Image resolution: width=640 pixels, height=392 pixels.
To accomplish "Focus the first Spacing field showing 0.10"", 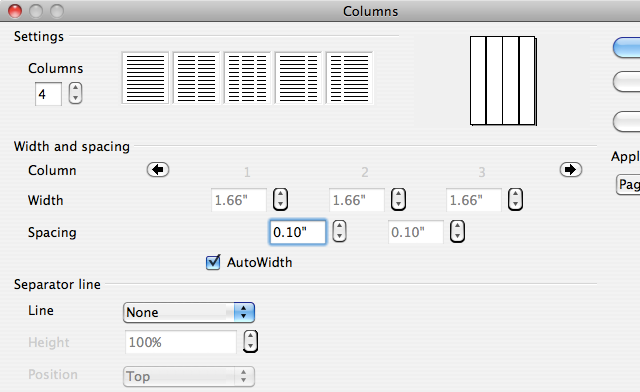I will coord(298,232).
